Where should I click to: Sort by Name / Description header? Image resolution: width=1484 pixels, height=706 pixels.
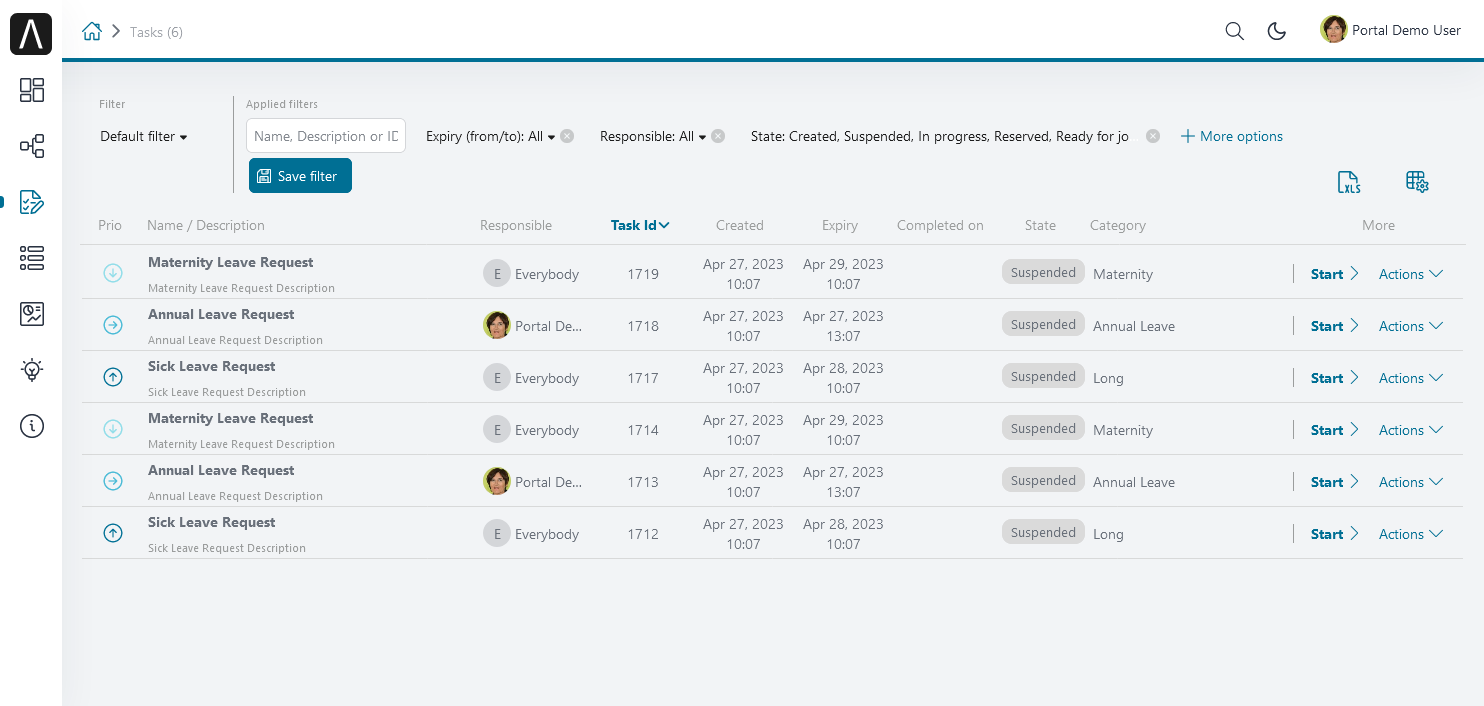(x=206, y=225)
